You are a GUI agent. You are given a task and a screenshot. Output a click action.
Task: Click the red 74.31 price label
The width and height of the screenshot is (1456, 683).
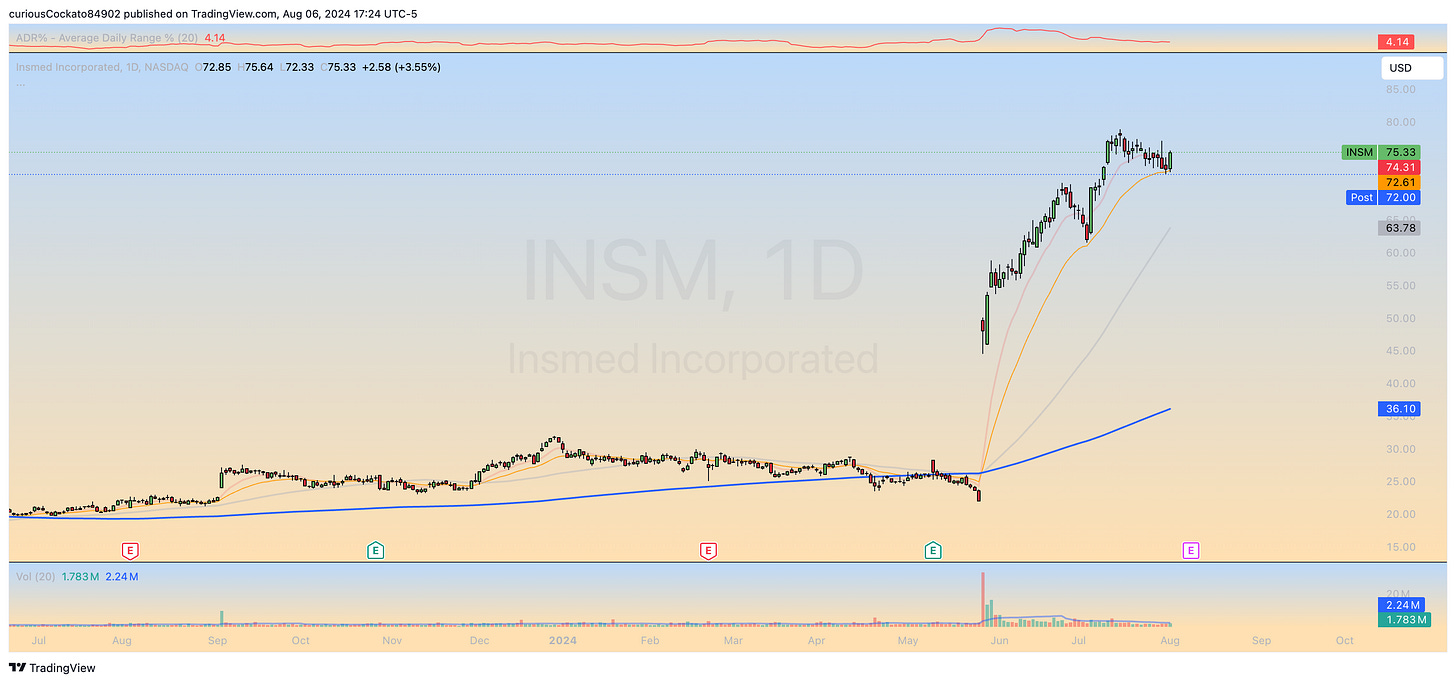1398,167
